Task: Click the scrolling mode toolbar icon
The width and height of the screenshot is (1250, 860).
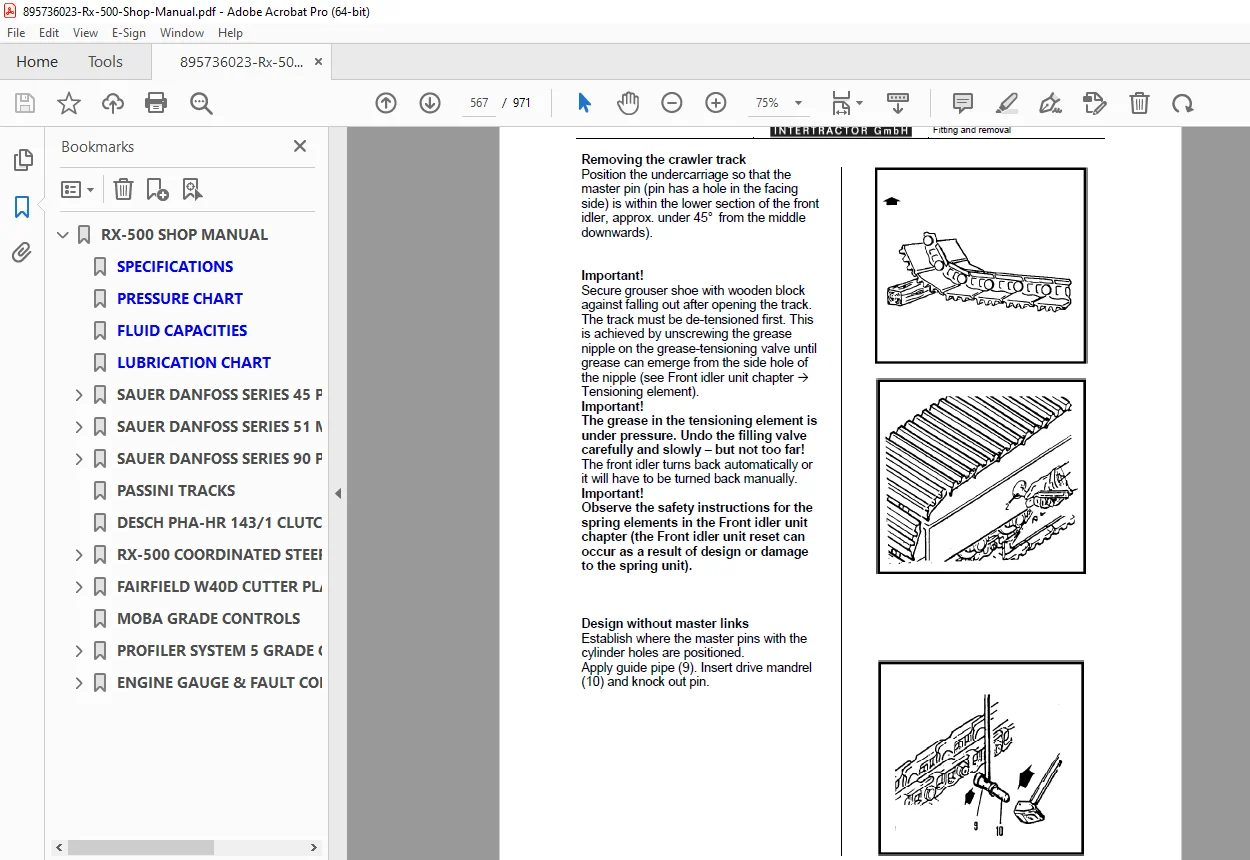Action: [x=898, y=103]
